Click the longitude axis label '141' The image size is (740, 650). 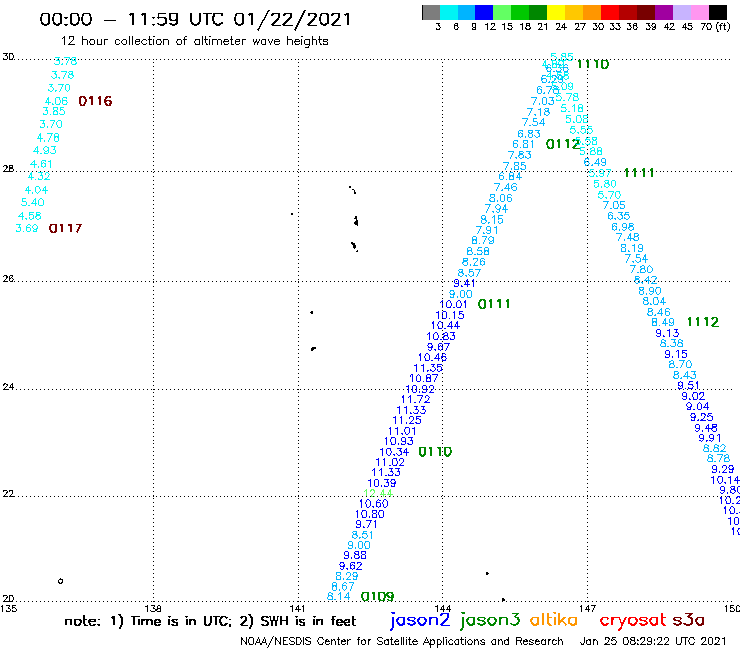298,609
